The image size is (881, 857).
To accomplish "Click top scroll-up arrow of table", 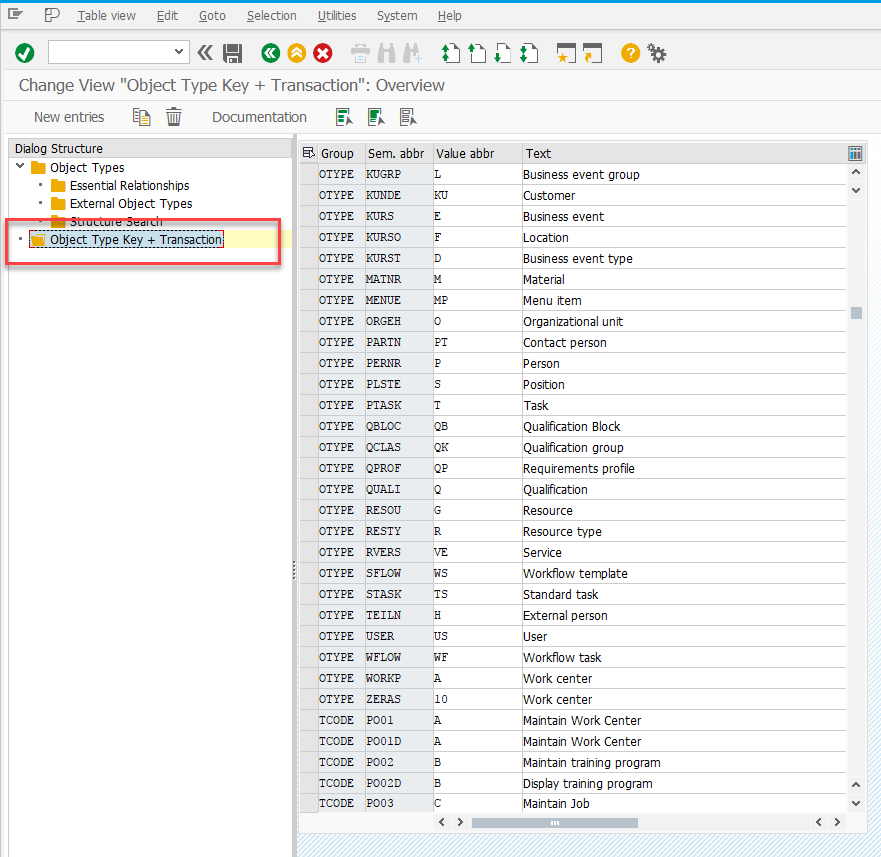I will [856, 172].
